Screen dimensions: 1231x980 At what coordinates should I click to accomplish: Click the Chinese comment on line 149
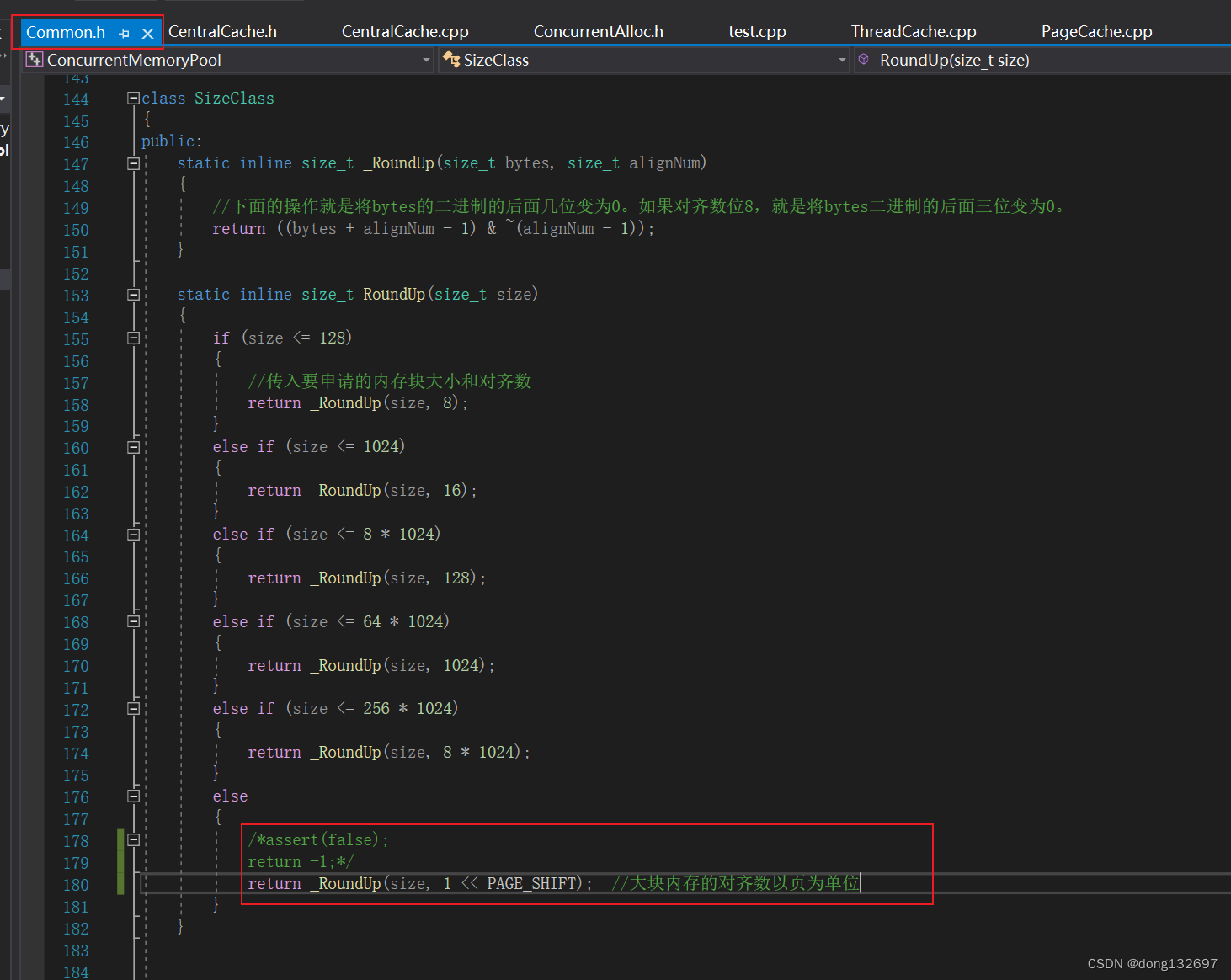click(639, 206)
